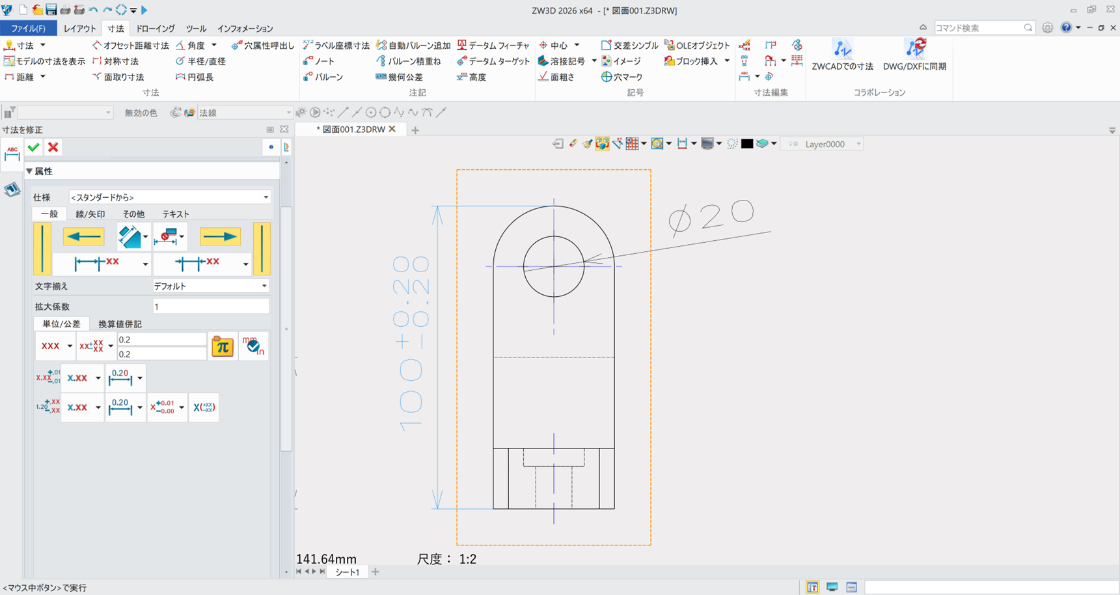The height and width of the screenshot is (595, 1120).
Task: Click the 拡大係数 value field
Action: click(x=211, y=306)
